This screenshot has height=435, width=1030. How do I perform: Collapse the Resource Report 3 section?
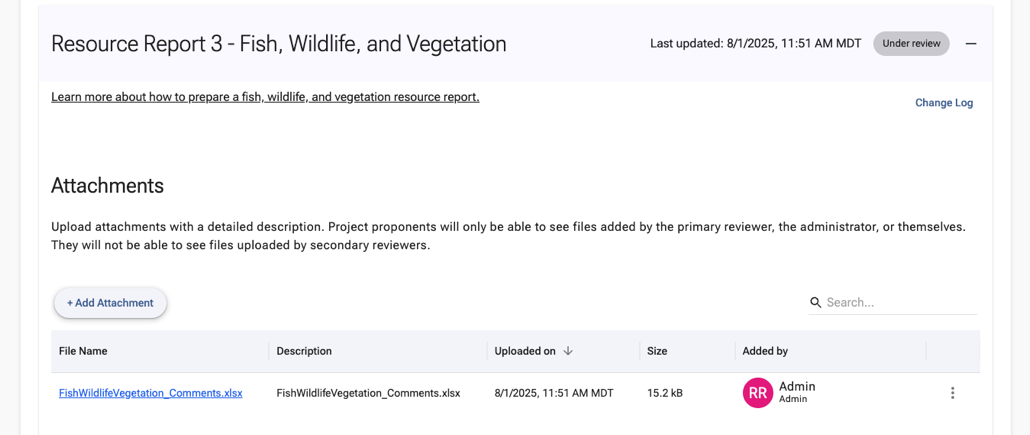tap(970, 44)
